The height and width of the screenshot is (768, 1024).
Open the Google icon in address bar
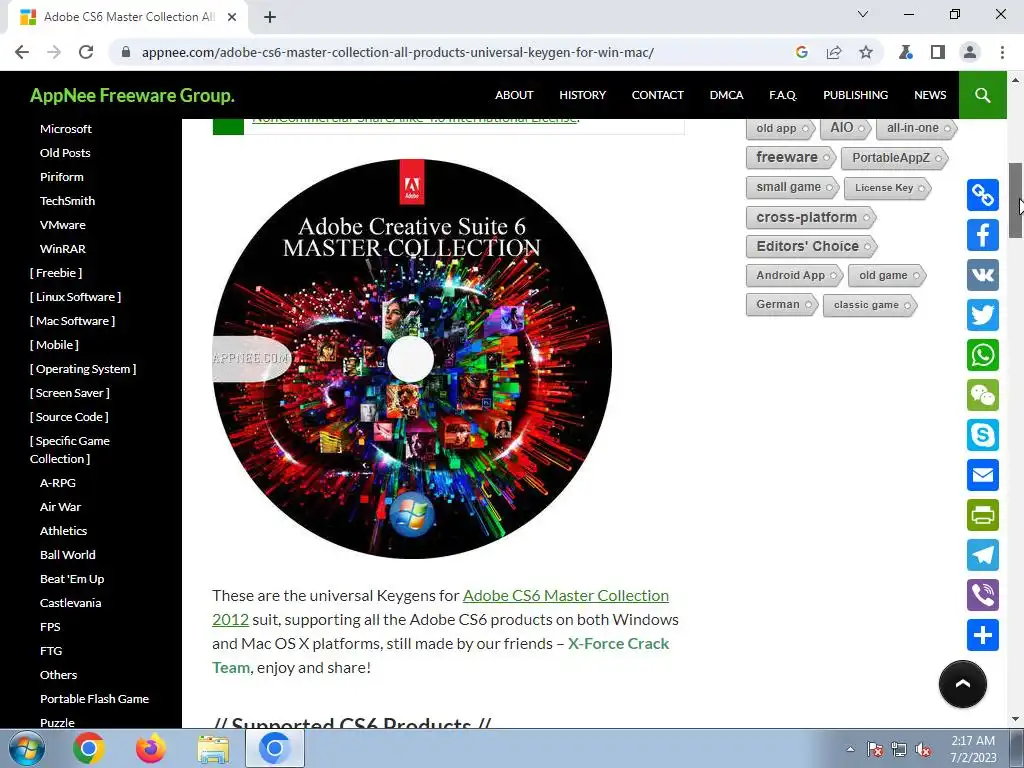[x=802, y=52]
